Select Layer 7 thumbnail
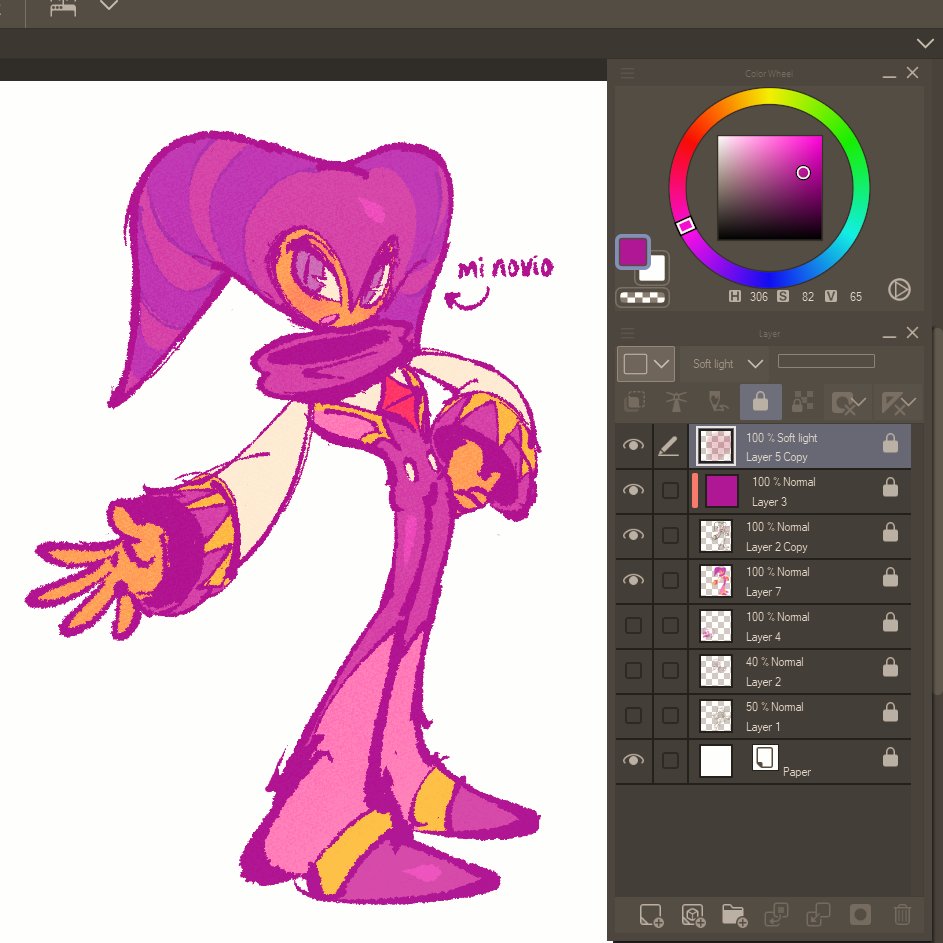This screenshot has width=943, height=943. (x=716, y=580)
